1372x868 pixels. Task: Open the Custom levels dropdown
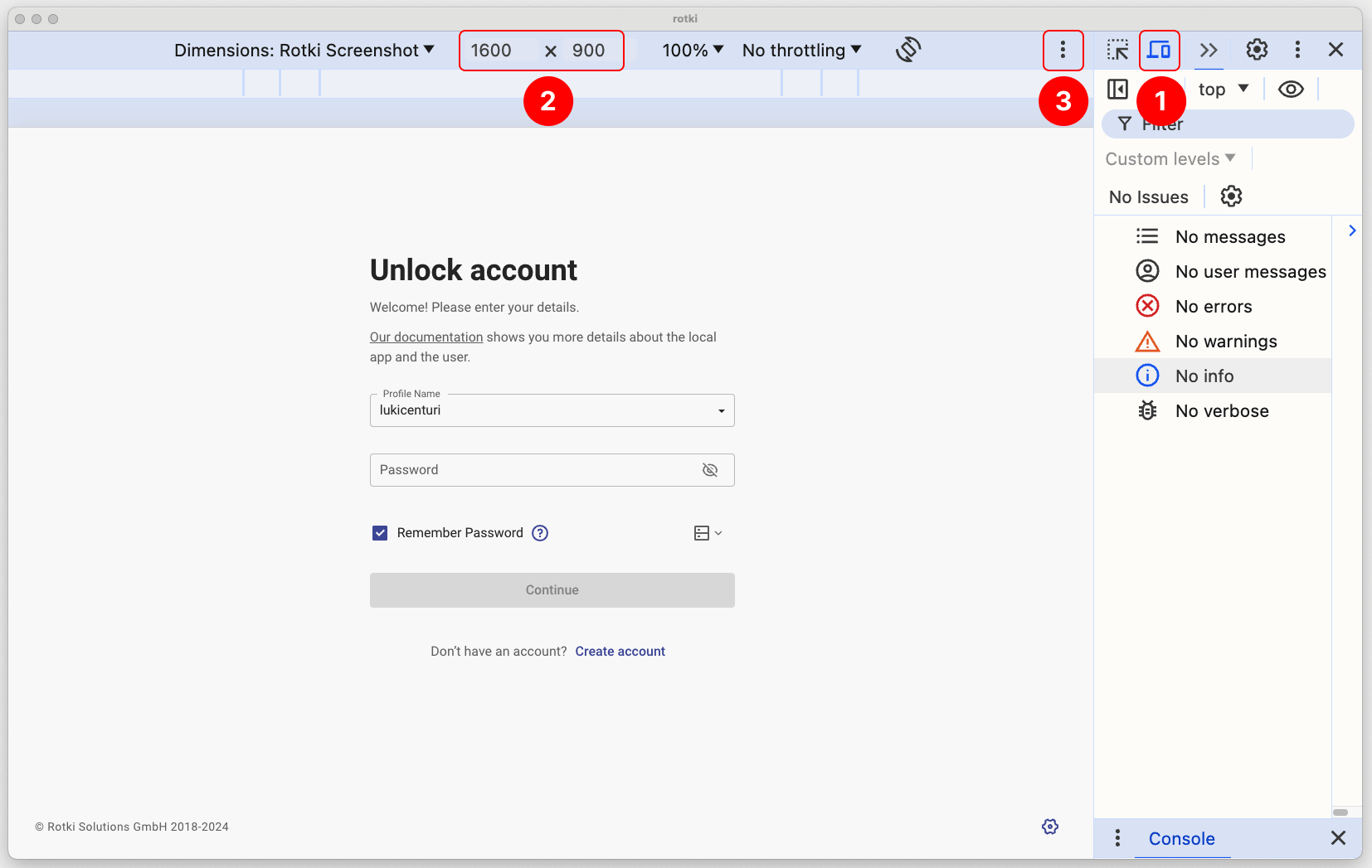point(1170,158)
